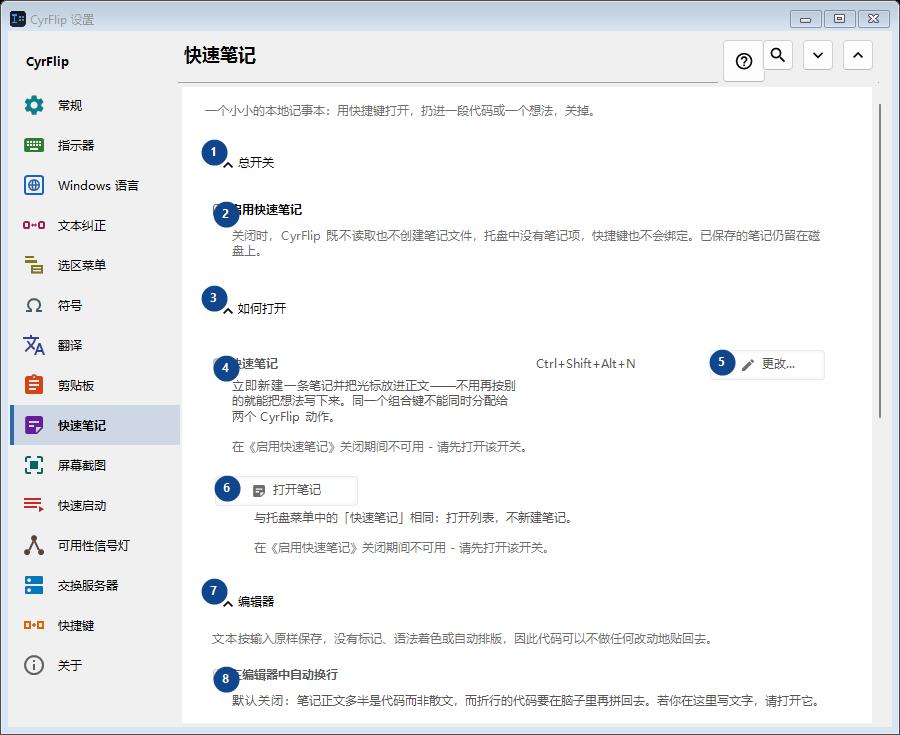
Task: Click the General gear icon in the sidebar
Action: pyautogui.click(x=34, y=105)
